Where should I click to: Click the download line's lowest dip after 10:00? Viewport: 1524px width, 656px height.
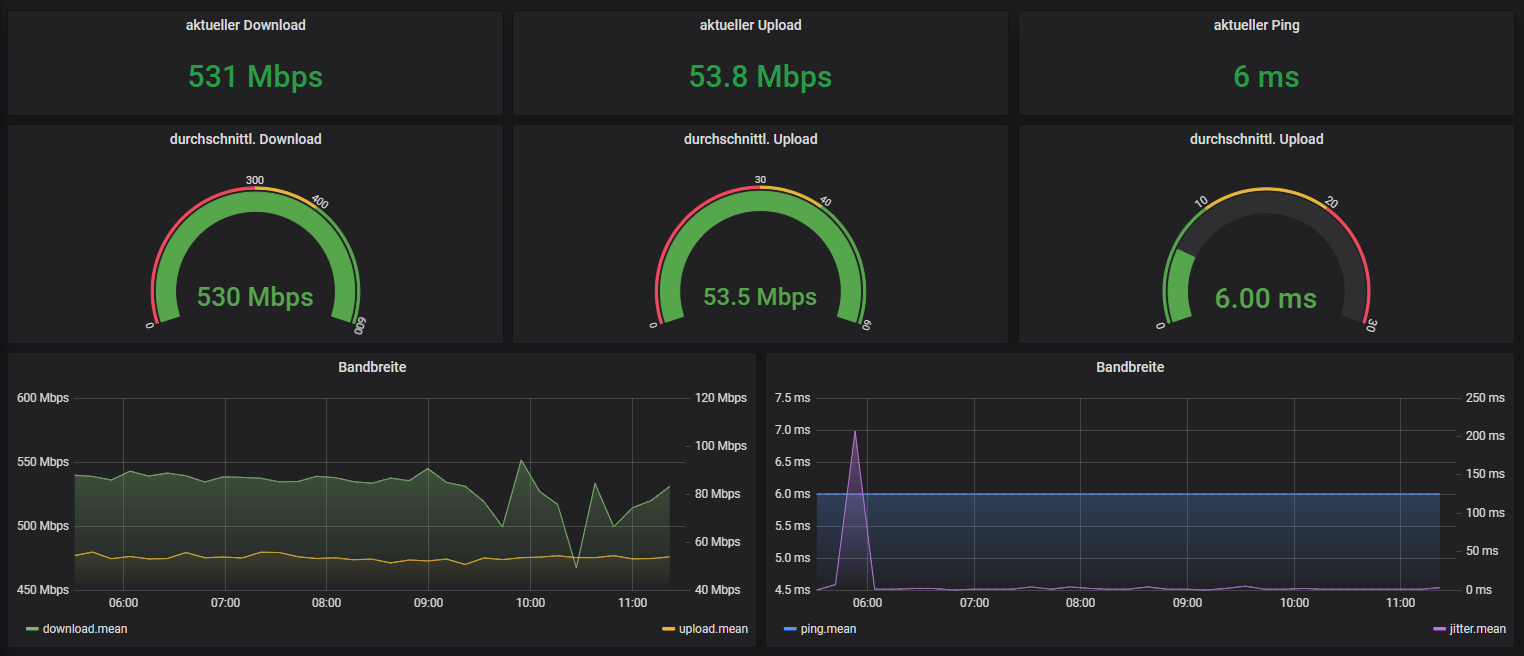pyautogui.click(x=576, y=567)
